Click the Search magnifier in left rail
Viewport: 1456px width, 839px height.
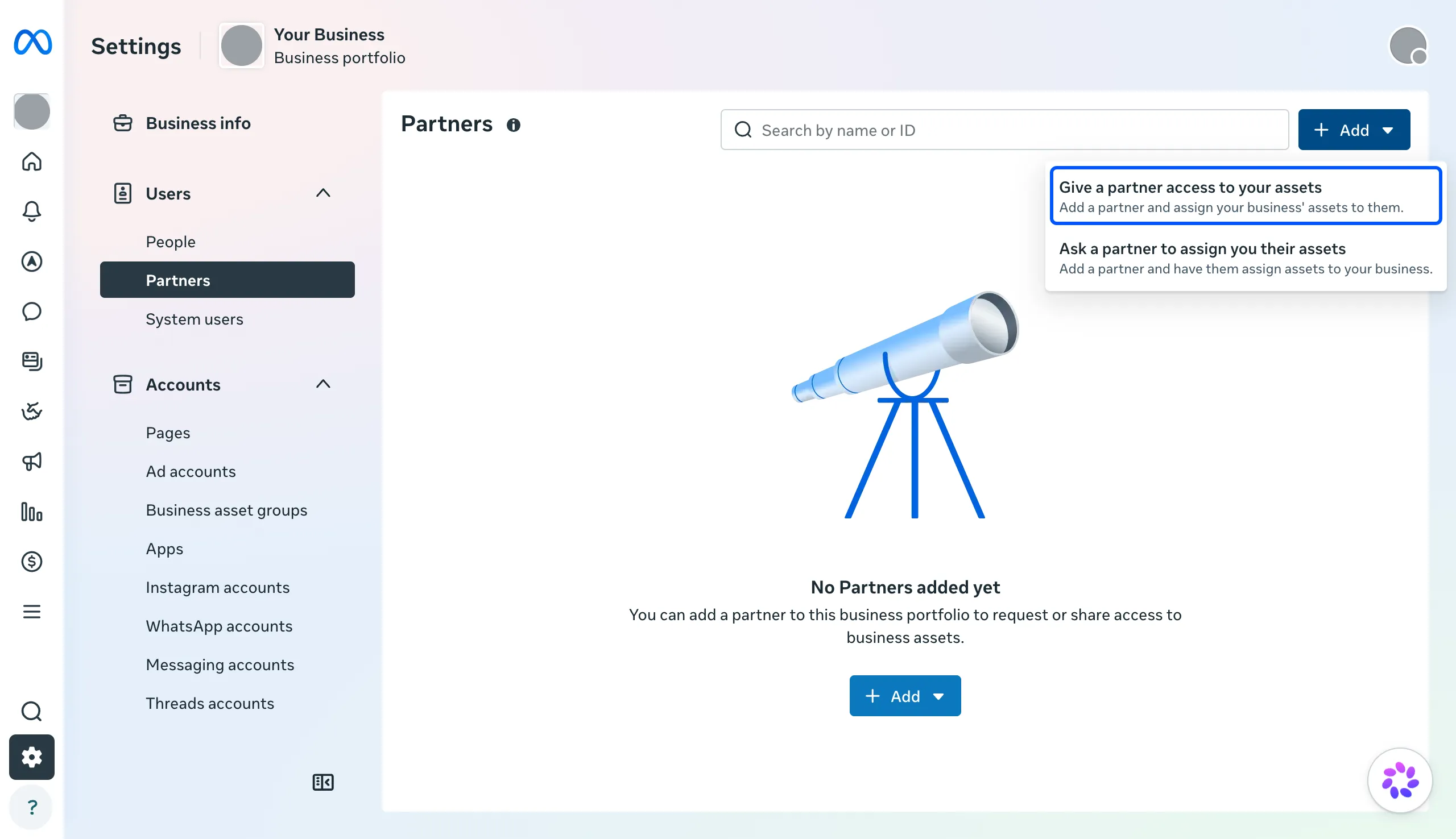click(x=32, y=712)
